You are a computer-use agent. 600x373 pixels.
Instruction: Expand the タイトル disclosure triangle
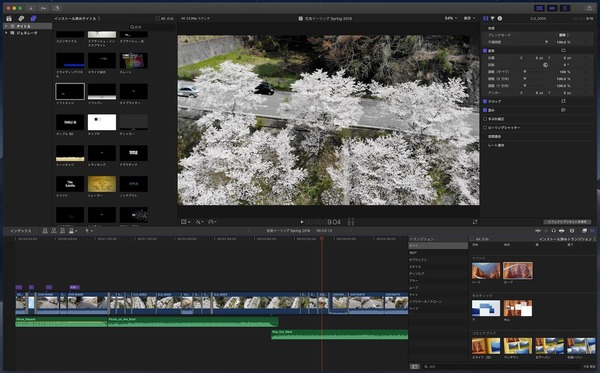pyautogui.click(x=6, y=26)
